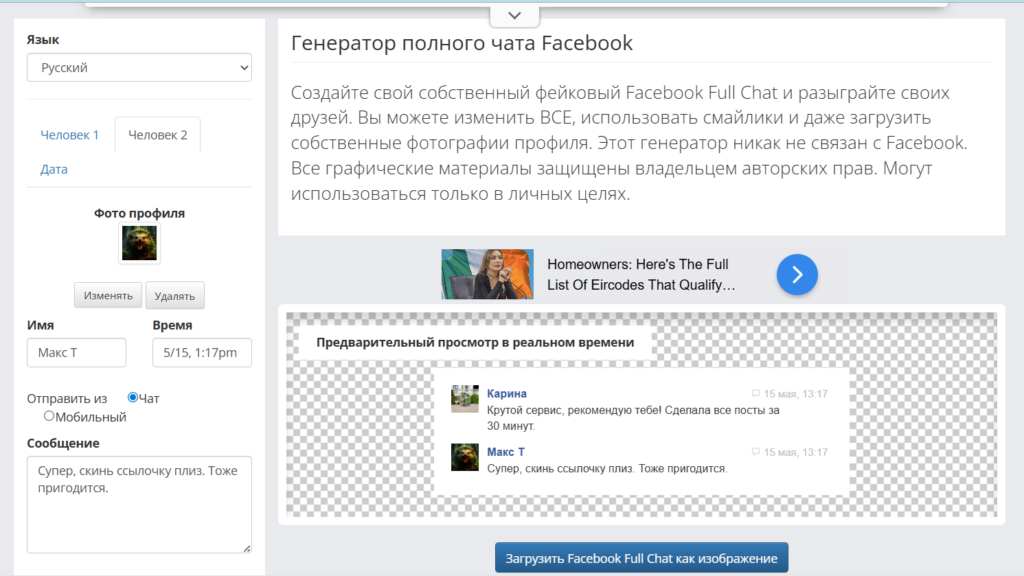Switch to the Человек 2 tab
This screenshot has width=1024, height=576.
click(x=157, y=135)
